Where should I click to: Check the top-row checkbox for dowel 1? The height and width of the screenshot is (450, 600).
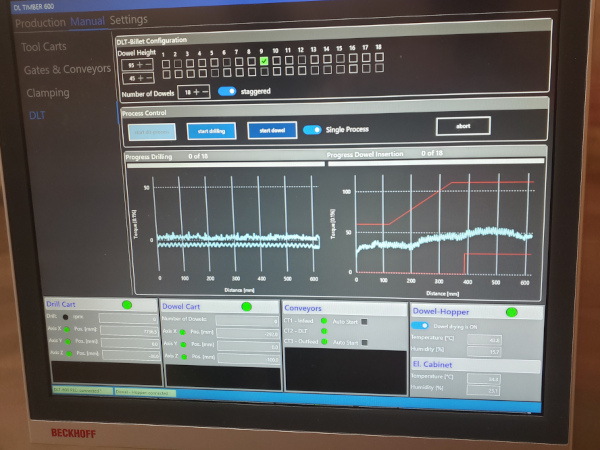coord(166,64)
